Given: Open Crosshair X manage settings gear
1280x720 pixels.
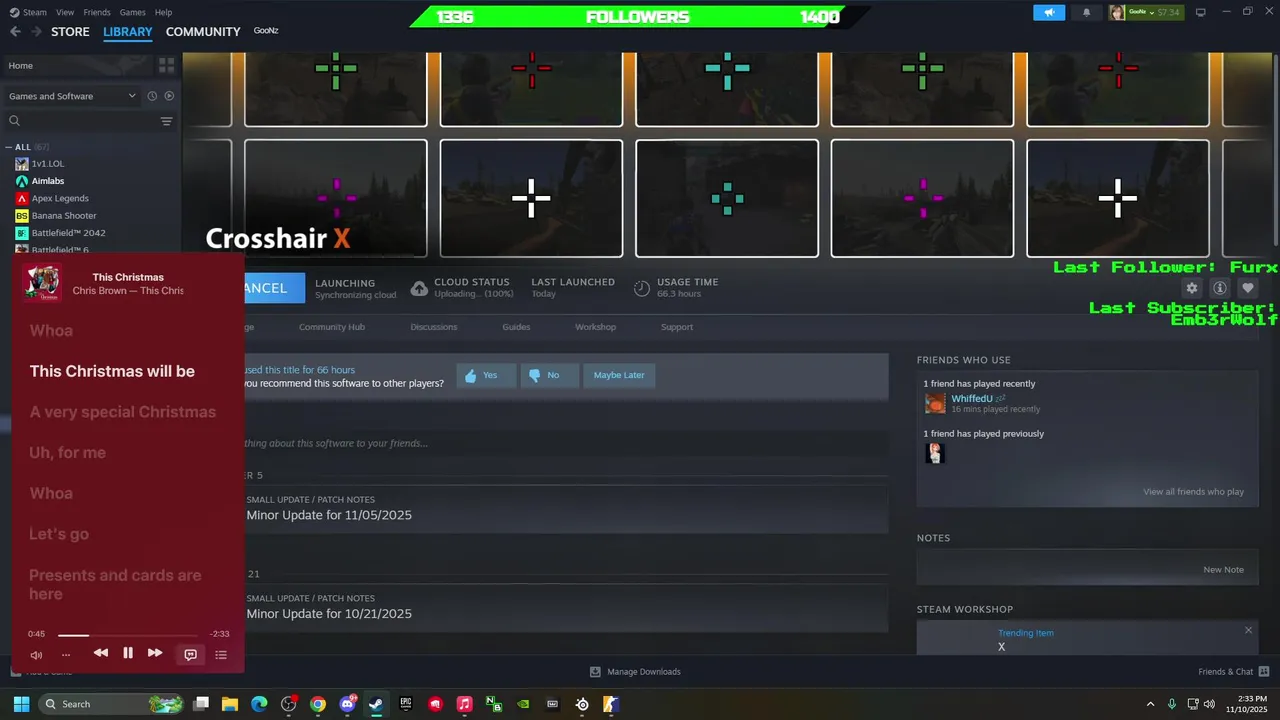Looking at the screenshot, I should click(1191, 288).
